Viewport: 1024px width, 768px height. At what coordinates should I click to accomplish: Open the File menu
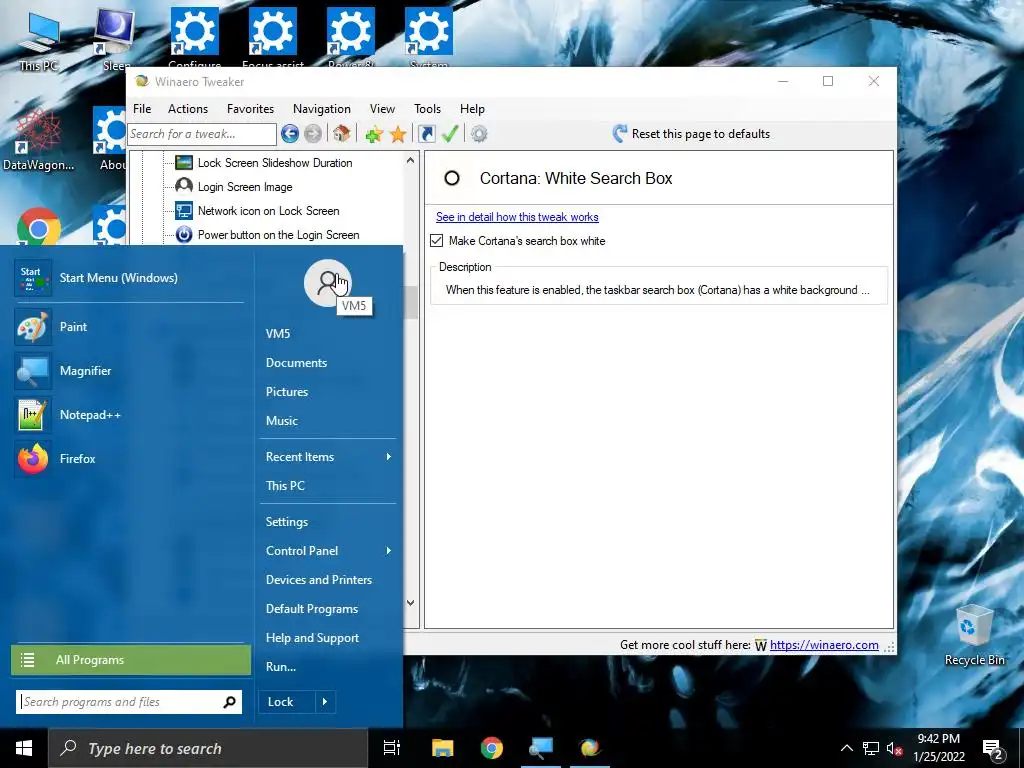142,108
